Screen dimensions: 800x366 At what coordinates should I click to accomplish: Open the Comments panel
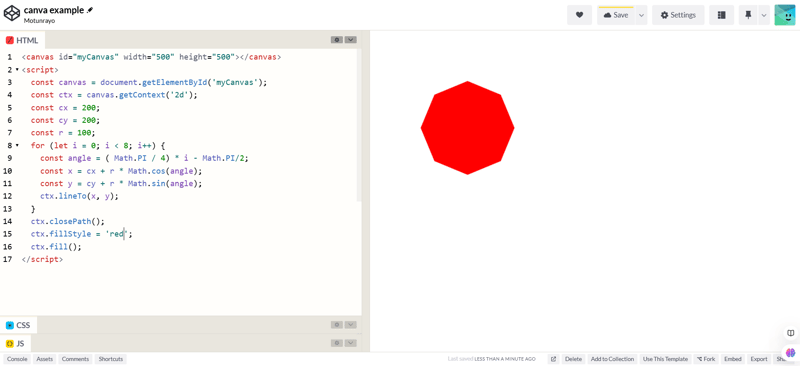76,359
